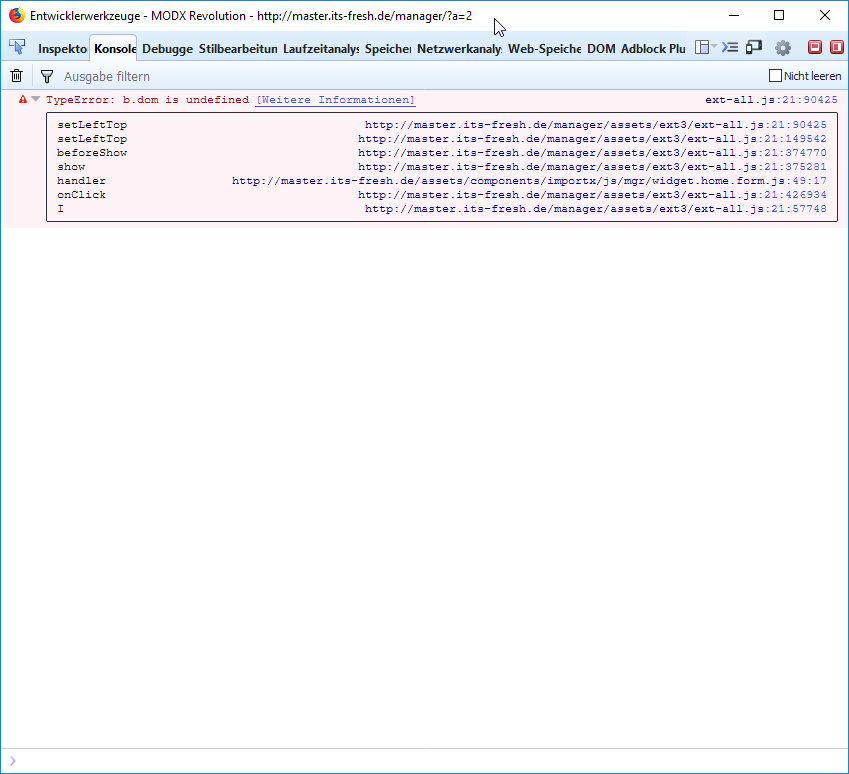Click the toolbox dock panel icon
This screenshot has width=849, height=774.
coord(703,47)
